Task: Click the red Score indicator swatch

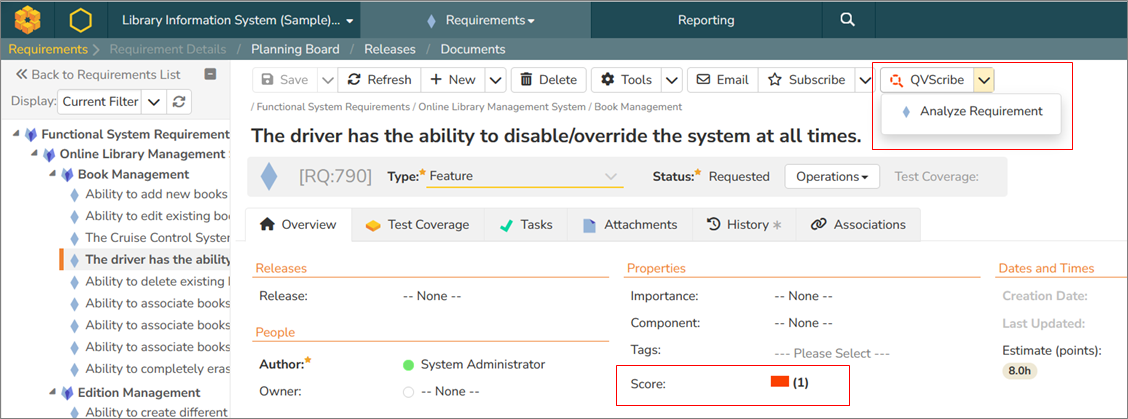Action: (x=780, y=382)
